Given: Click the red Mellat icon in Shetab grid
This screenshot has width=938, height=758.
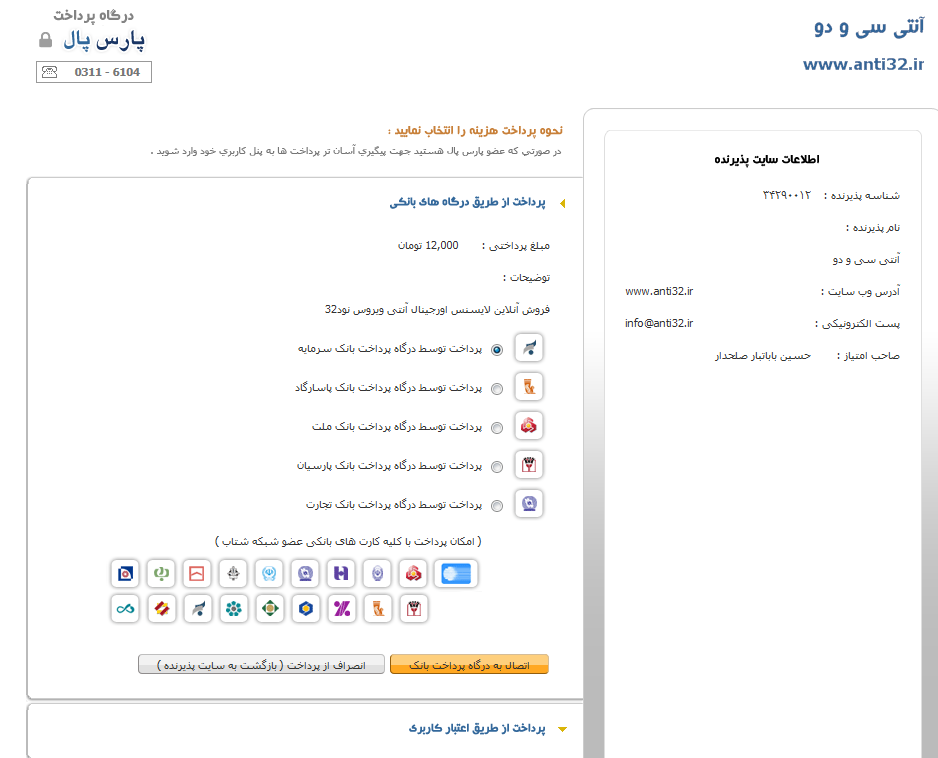Looking at the screenshot, I should point(413,574).
